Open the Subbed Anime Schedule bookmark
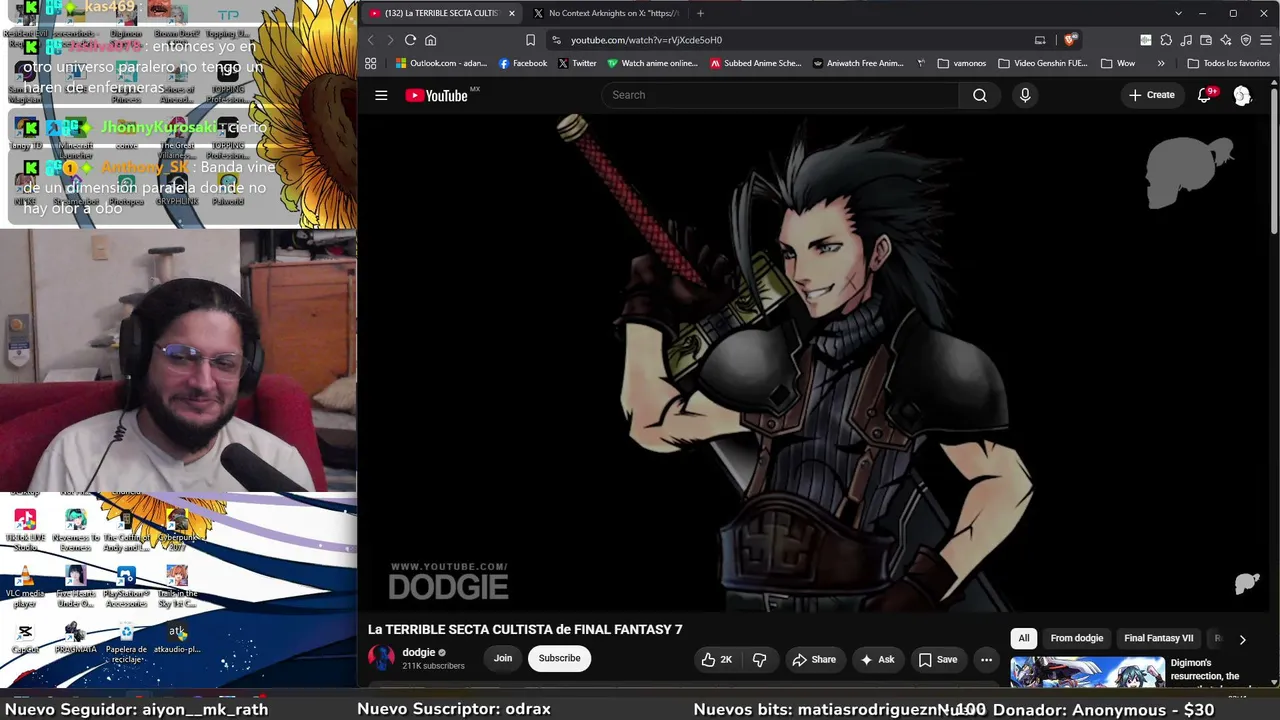 tap(756, 63)
